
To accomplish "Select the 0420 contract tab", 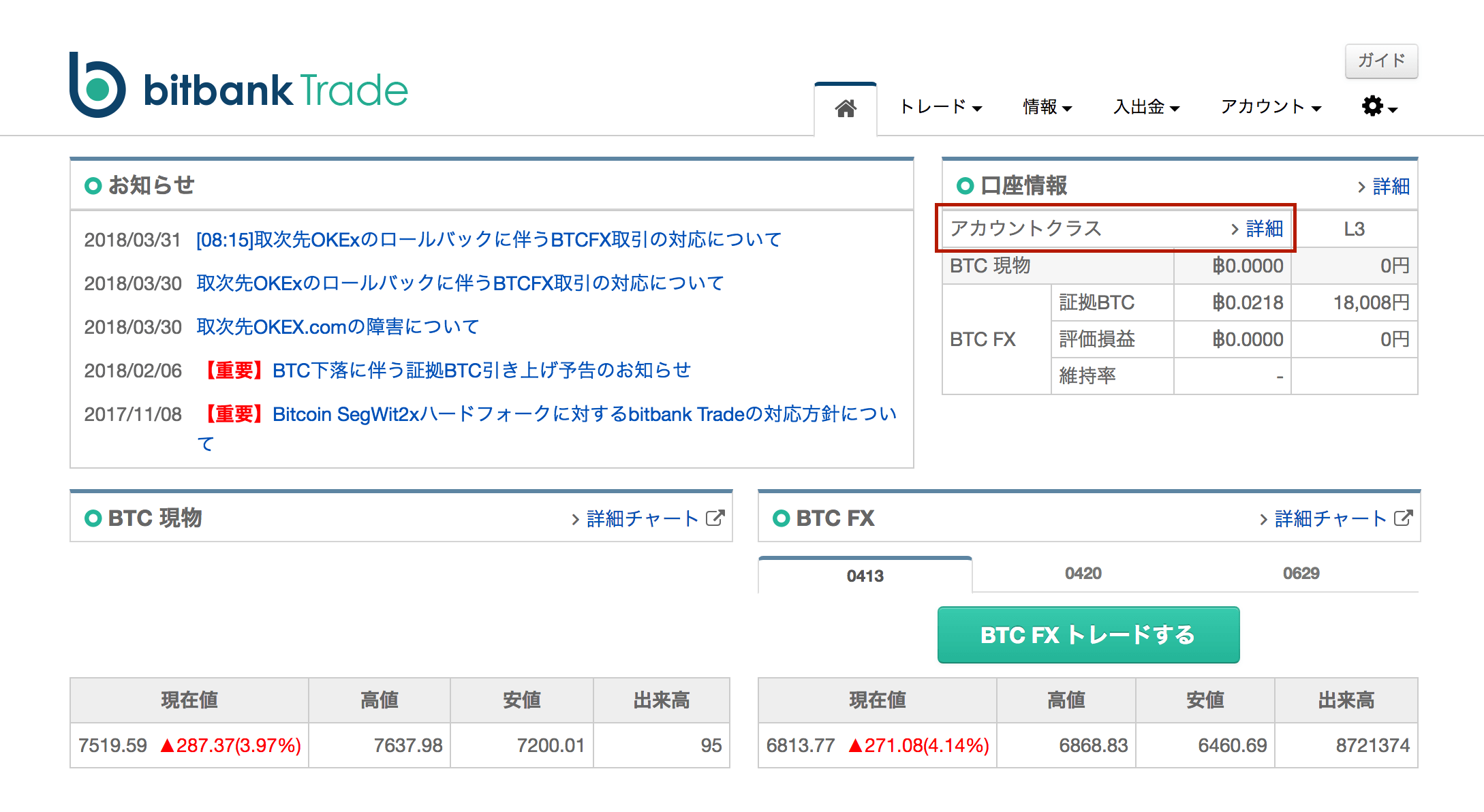I will 1083,574.
